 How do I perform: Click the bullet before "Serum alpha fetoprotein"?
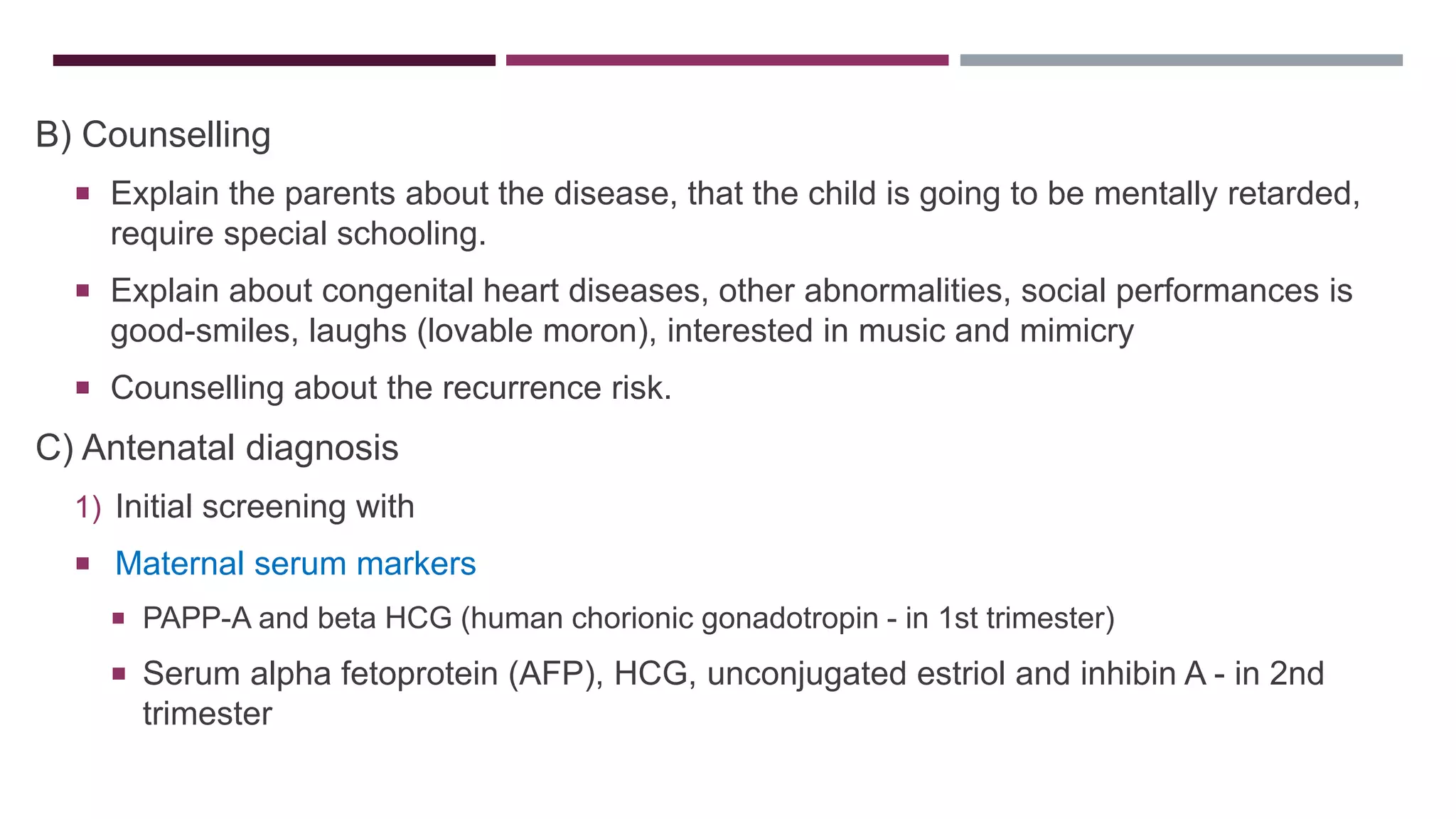(119, 673)
